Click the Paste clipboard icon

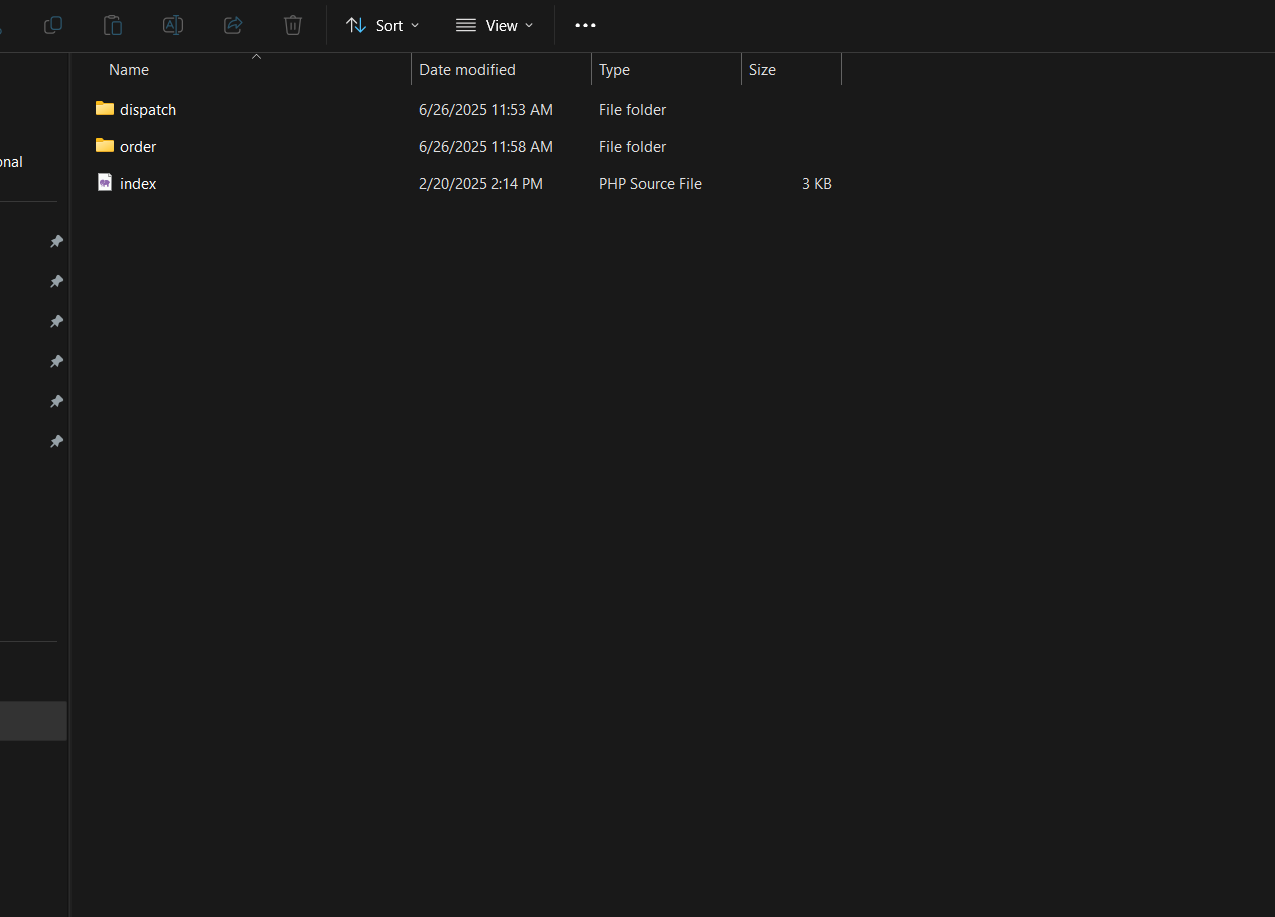(113, 25)
